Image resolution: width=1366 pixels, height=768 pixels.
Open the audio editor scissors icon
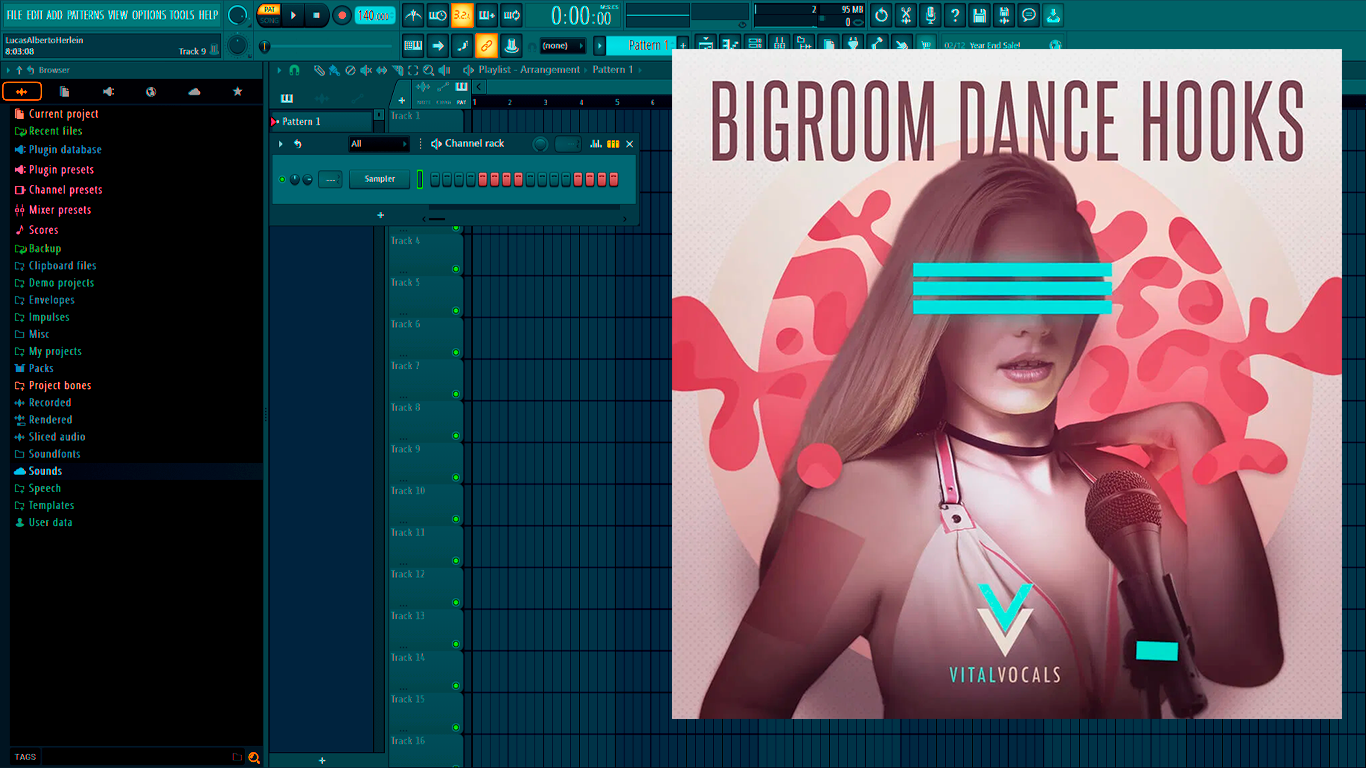(x=906, y=15)
